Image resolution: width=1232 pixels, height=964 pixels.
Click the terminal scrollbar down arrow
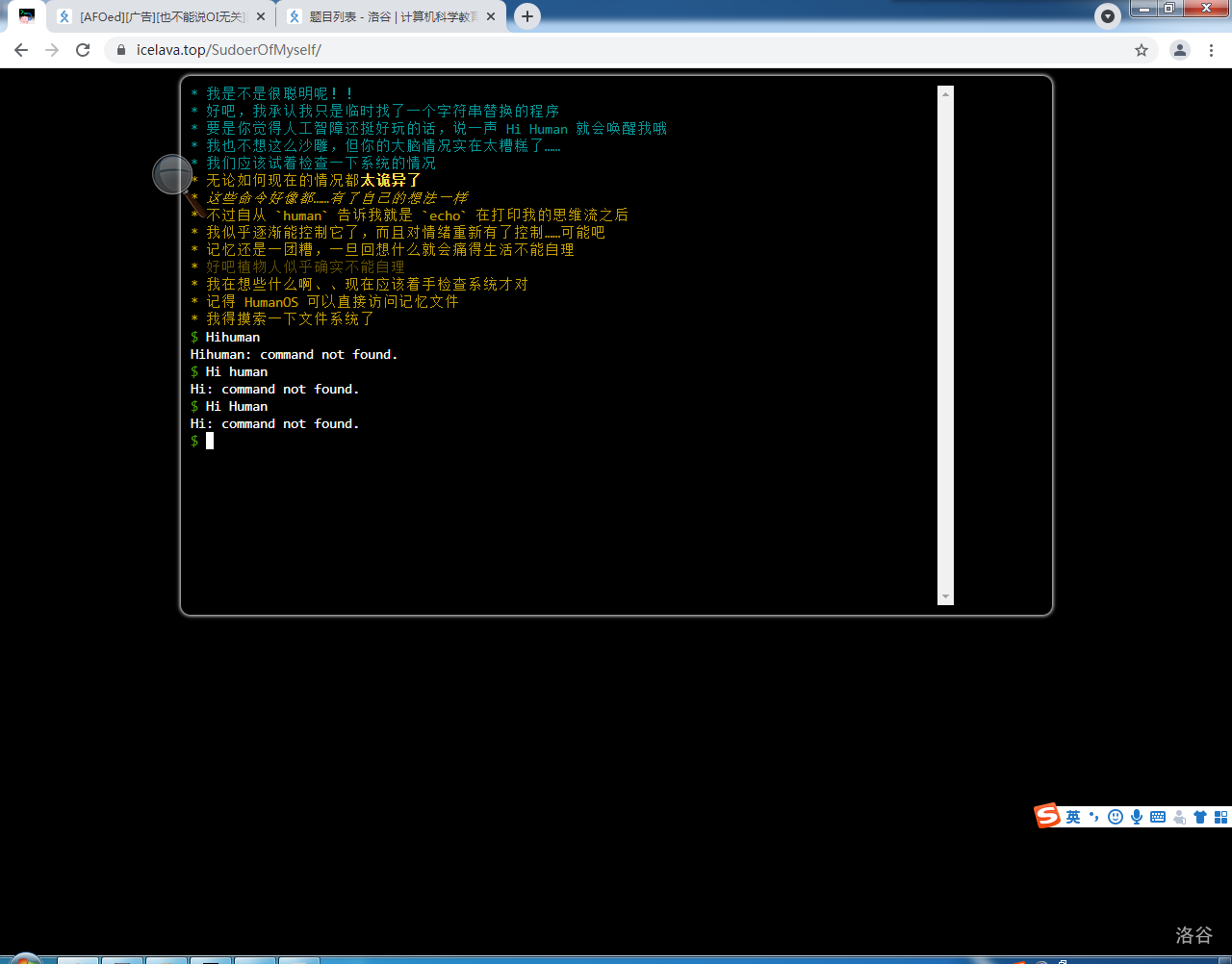[945, 596]
